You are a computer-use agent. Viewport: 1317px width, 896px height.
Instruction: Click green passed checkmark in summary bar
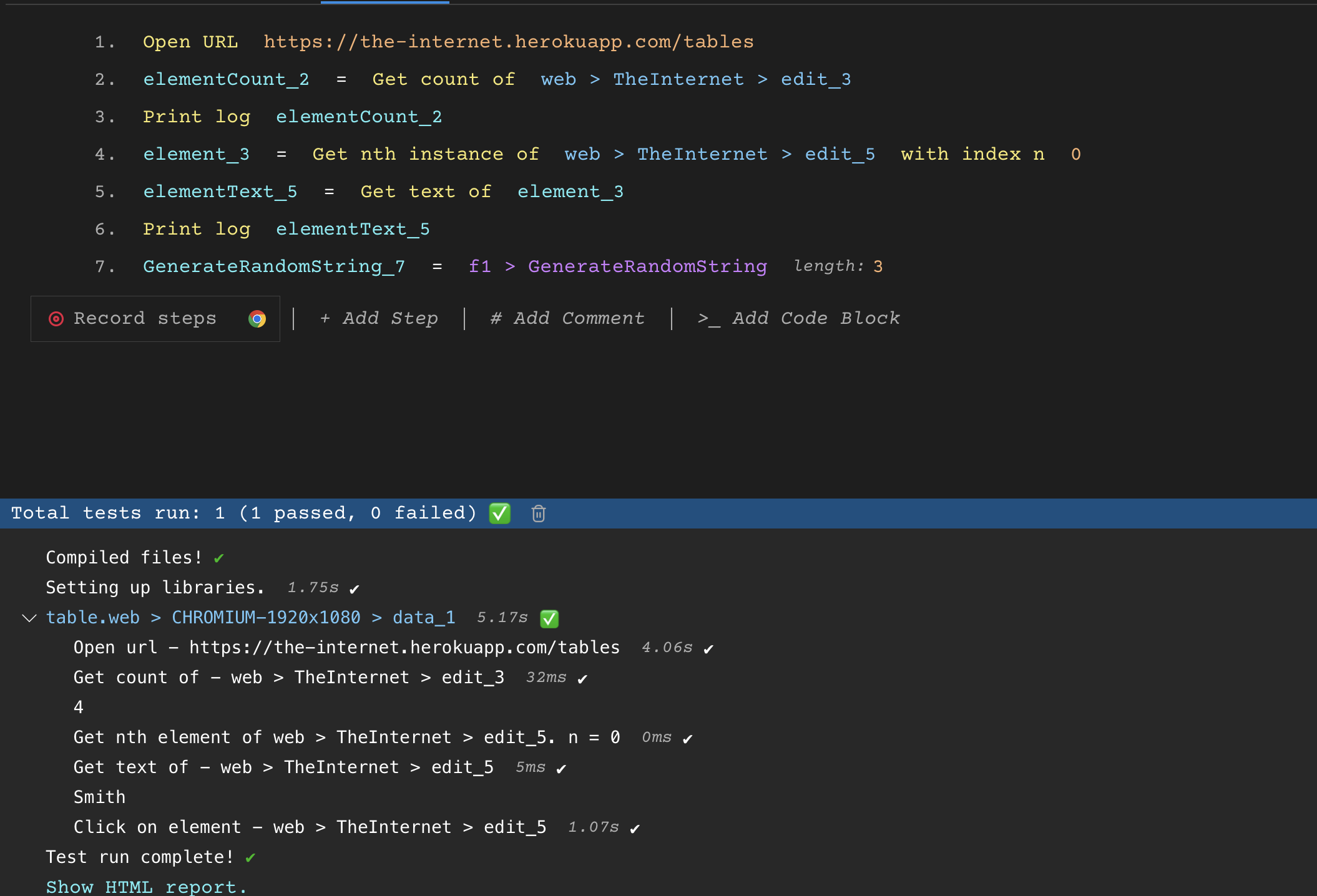[x=499, y=514]
